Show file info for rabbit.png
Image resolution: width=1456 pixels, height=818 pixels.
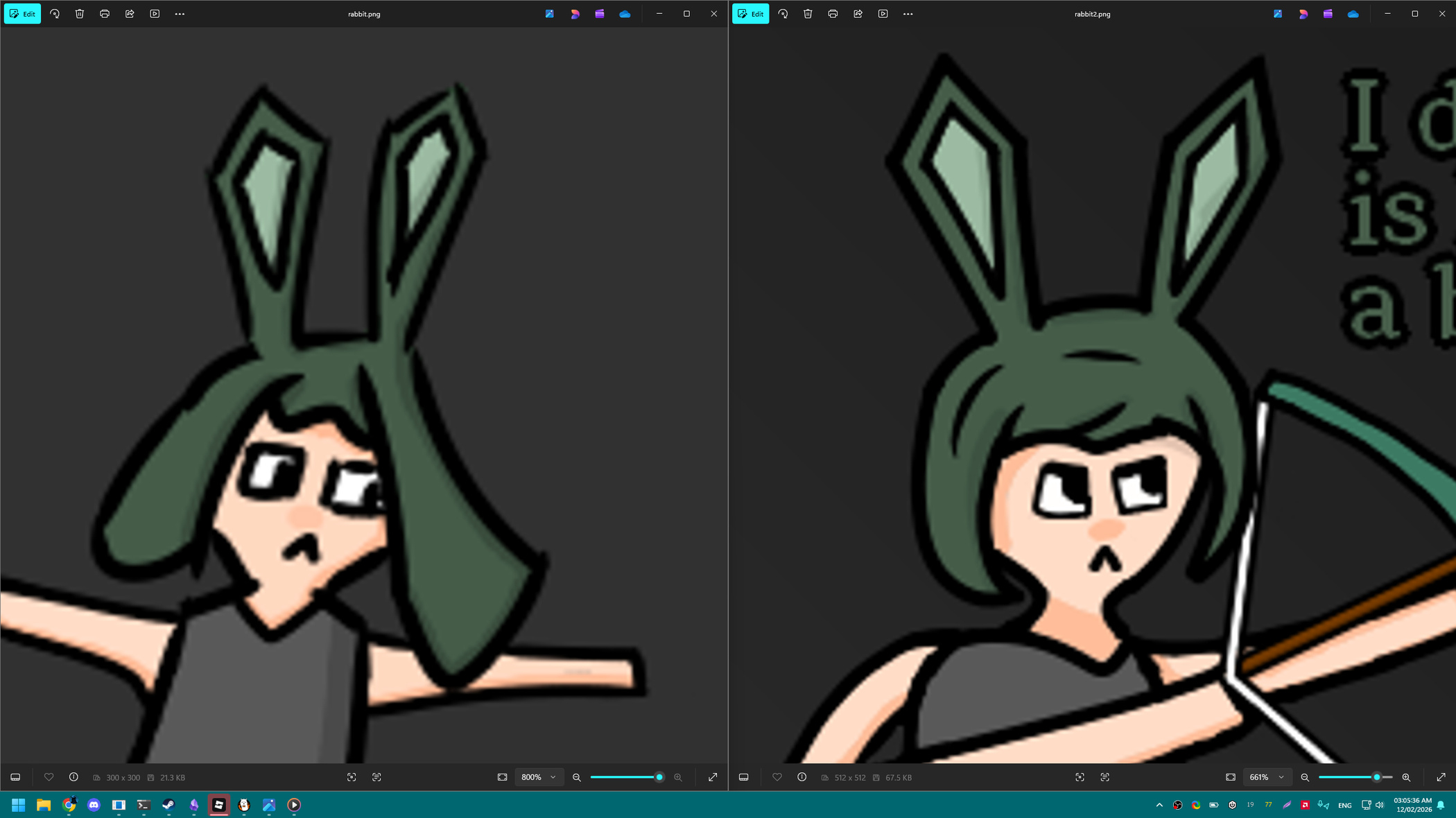click(x=73, y=777)
